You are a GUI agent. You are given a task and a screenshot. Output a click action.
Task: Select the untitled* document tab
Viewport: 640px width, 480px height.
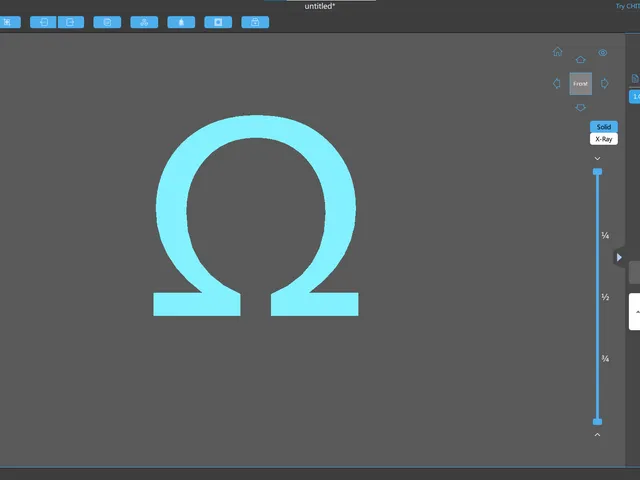tap(320, 6)
